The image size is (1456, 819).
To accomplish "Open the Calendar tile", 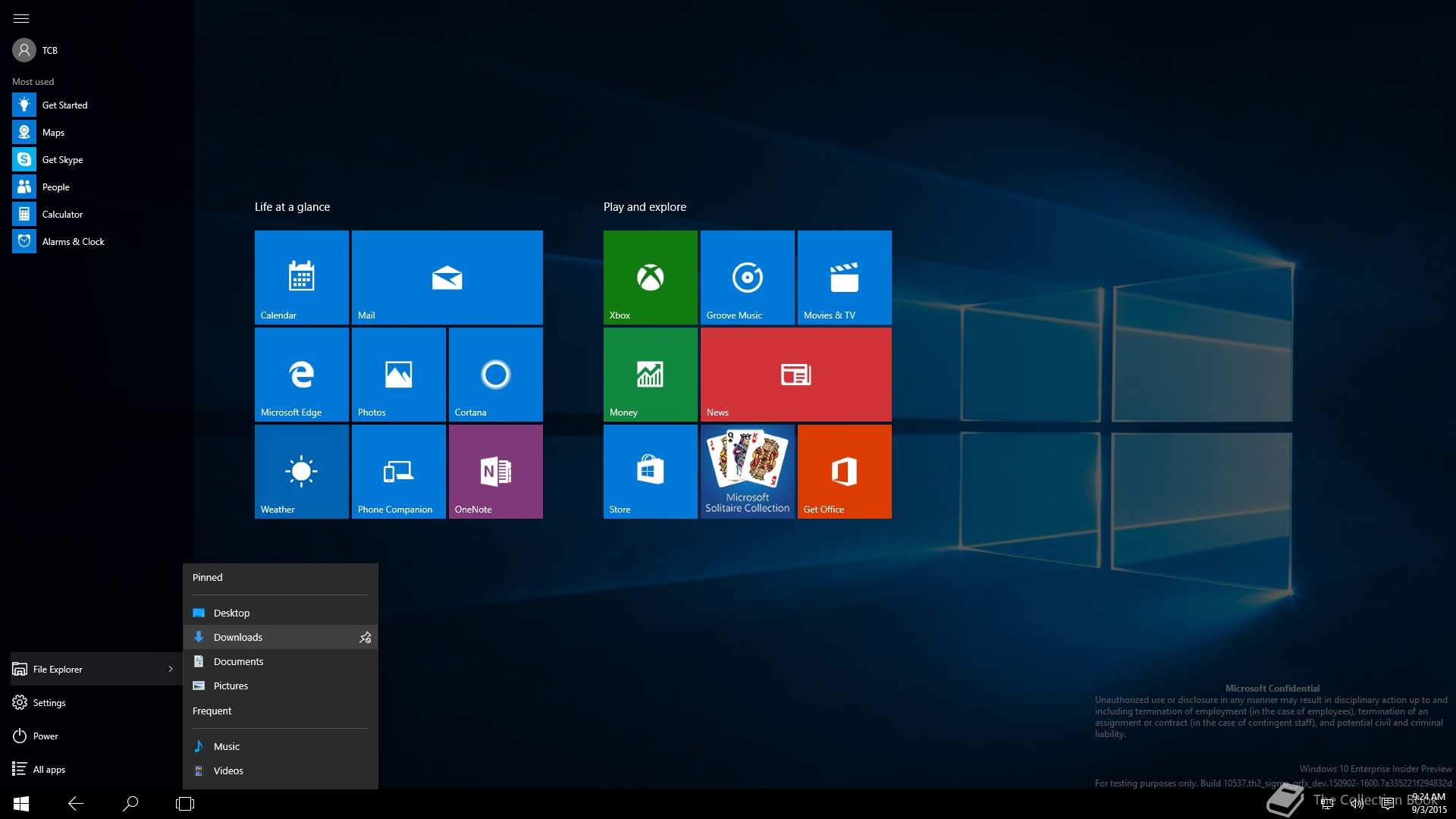I will [302, 278].
